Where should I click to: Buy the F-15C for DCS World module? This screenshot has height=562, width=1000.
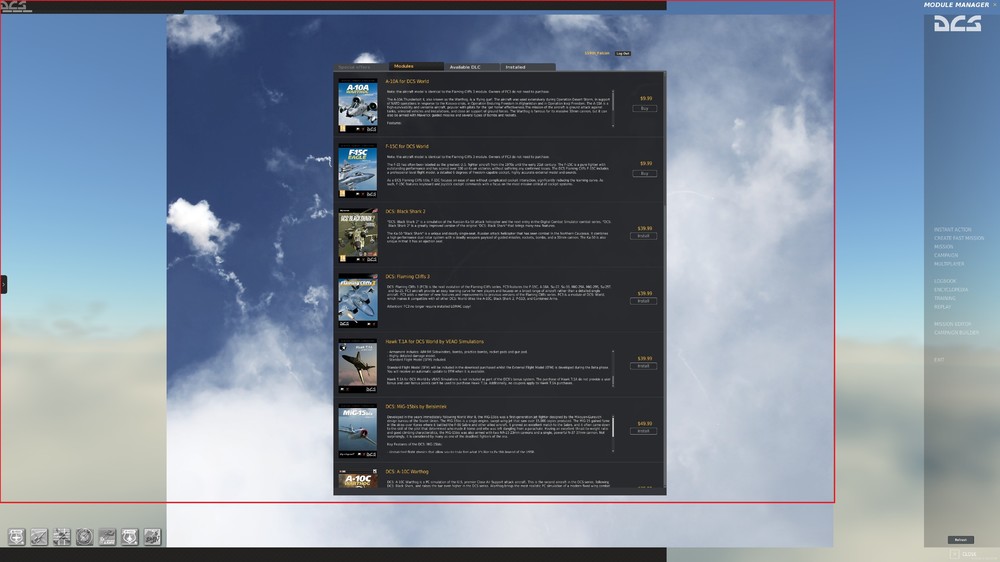pyautogui.click(x=645, y=174)
